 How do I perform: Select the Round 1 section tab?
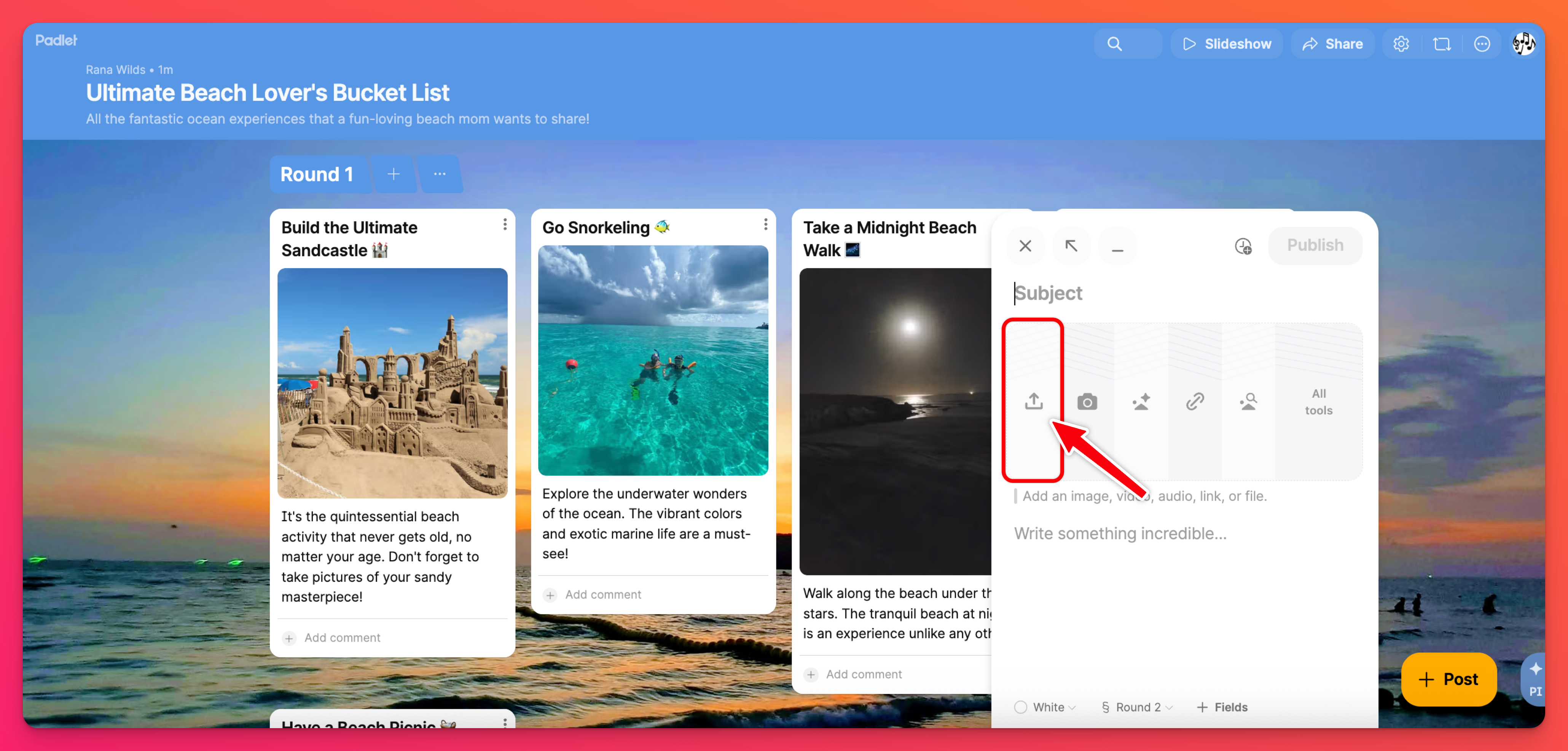pos(317,174)
